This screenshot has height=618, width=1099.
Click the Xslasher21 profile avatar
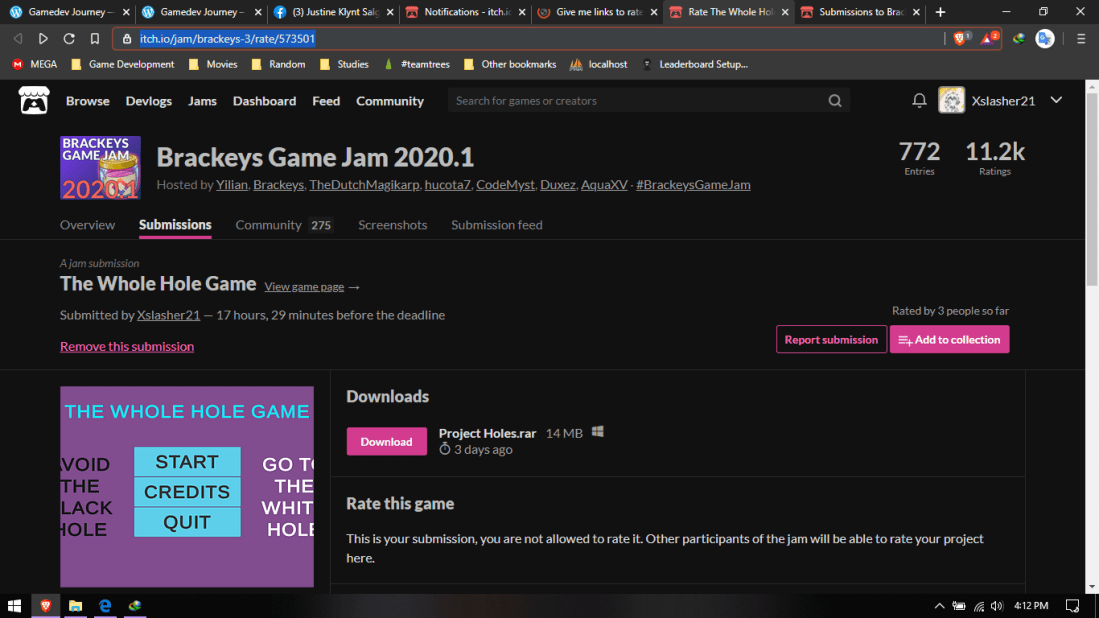point(951,101)
